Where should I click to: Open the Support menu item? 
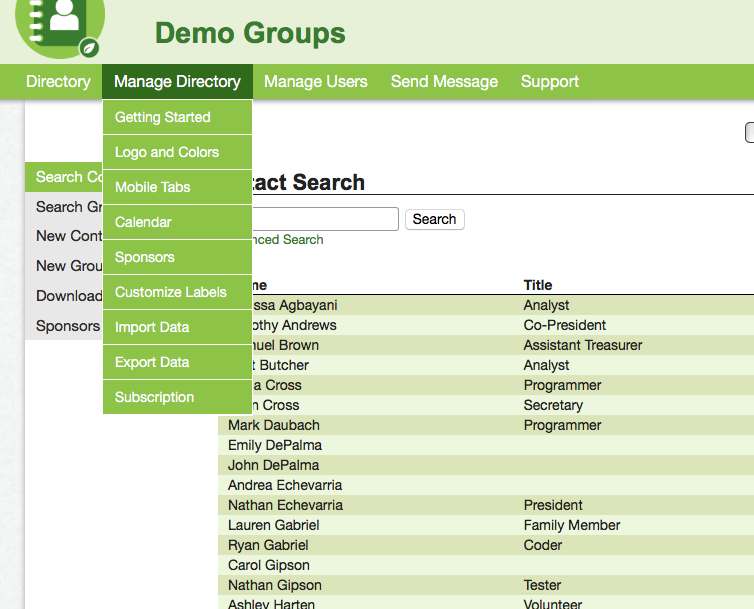tap(549, 82)
